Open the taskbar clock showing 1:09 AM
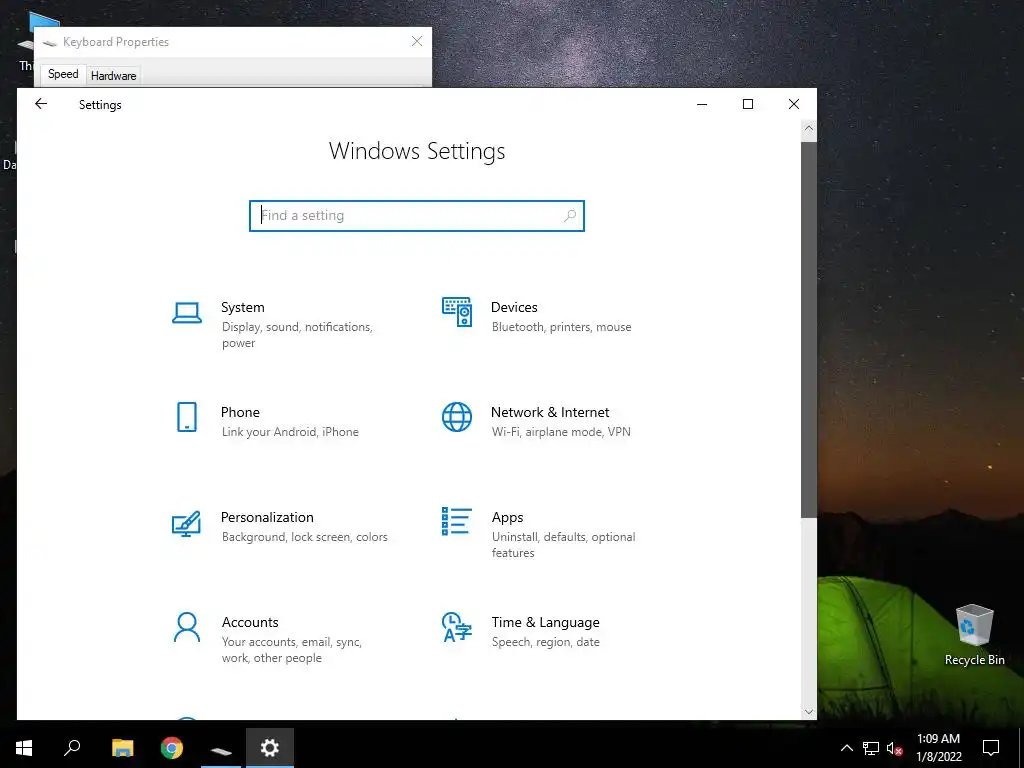The image size is (1024, 768). pyautogui.click(x=938, y=748)
